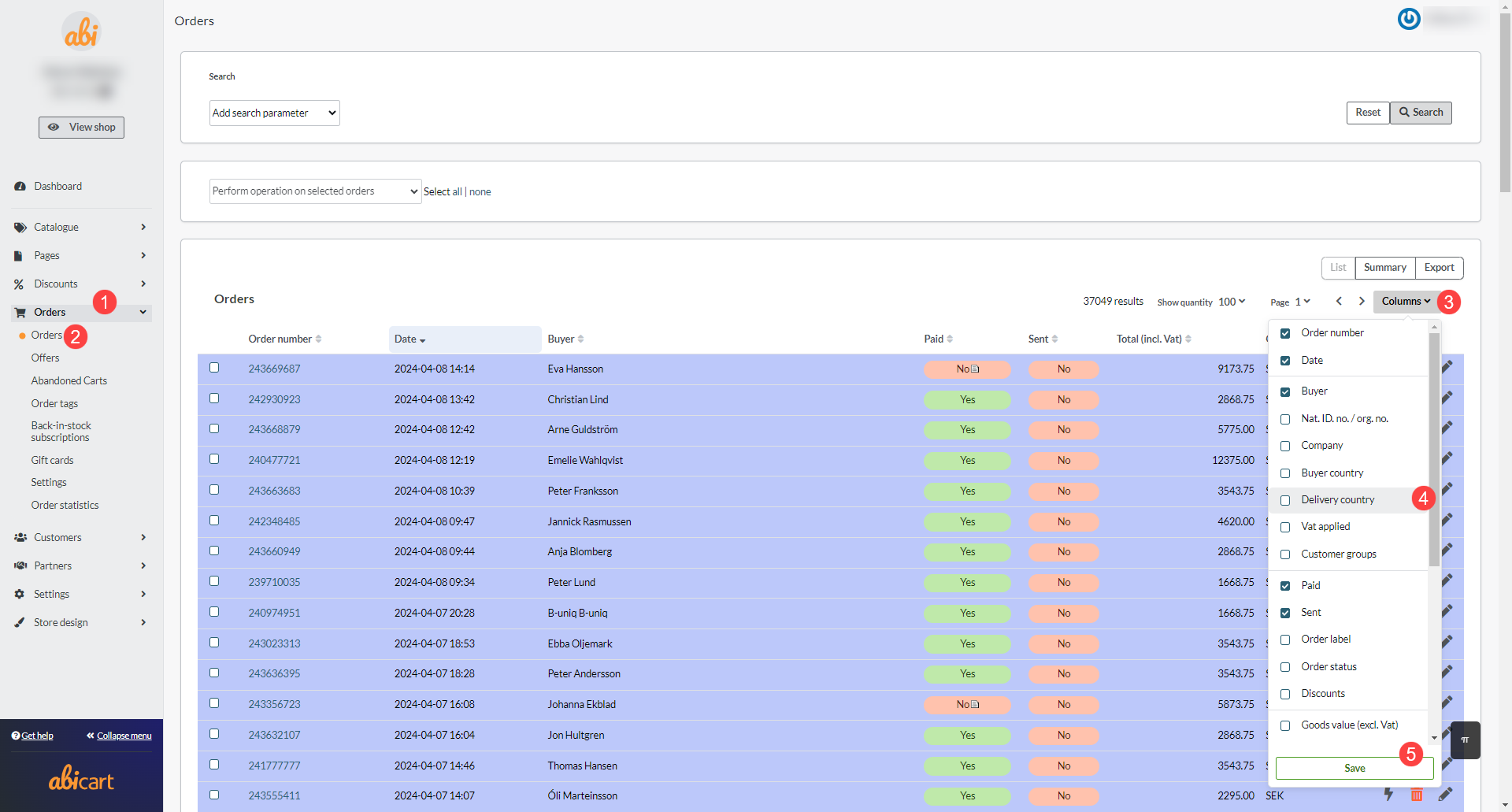This screenshot has height=812, width=1512.
Task: Go to next page arrow
Action: click(x=1362, y=302)
